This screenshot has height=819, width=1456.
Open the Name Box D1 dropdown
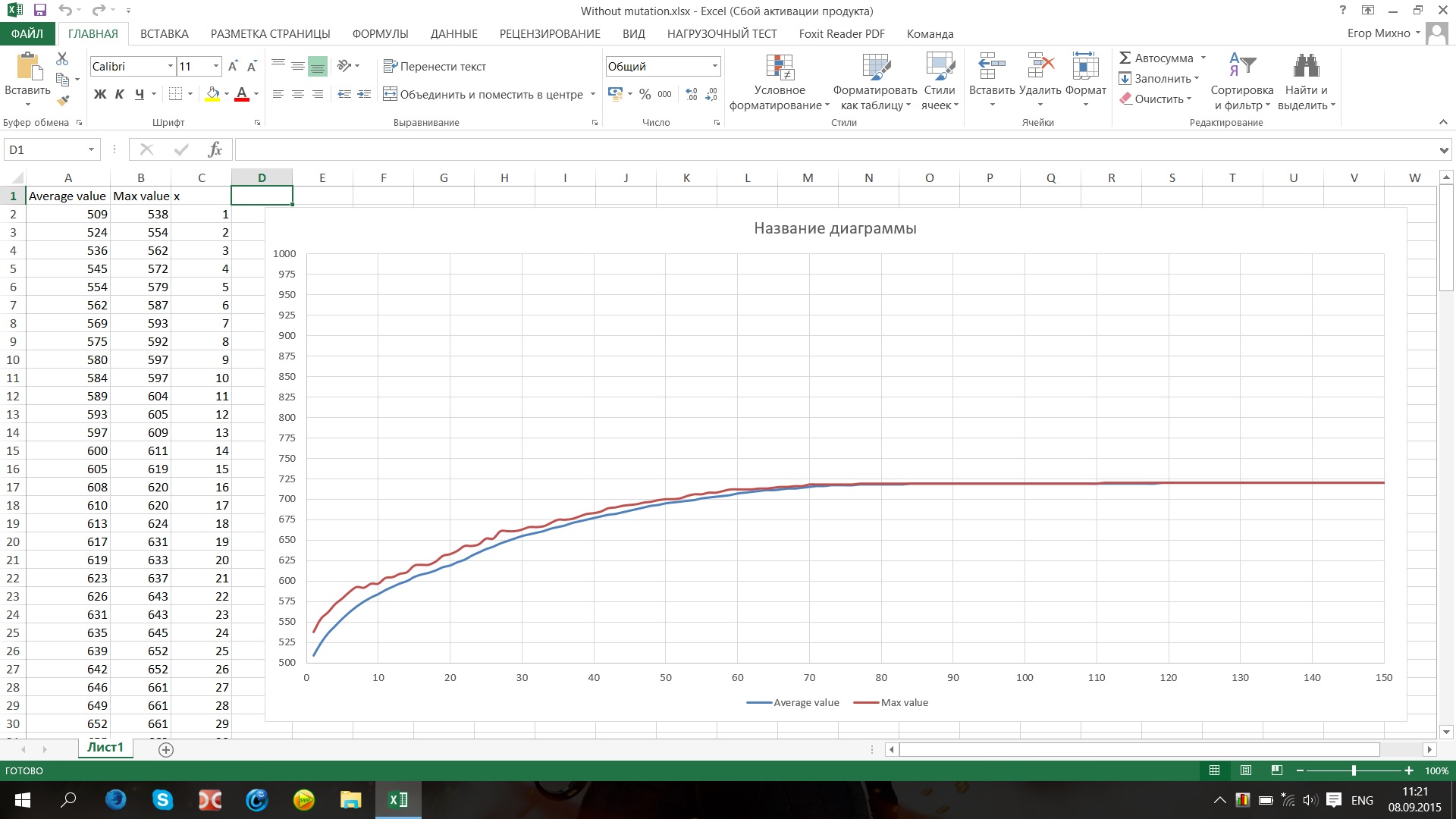pos(91,149)
